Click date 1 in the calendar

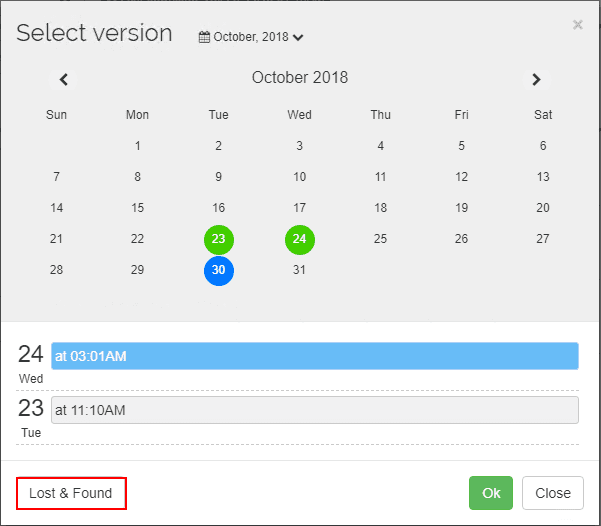[138, 146]
